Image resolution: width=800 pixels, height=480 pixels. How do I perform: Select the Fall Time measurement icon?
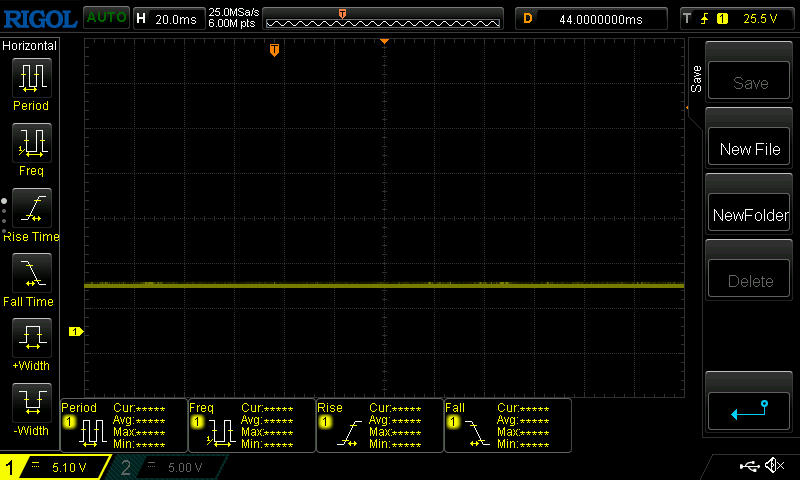32,273
